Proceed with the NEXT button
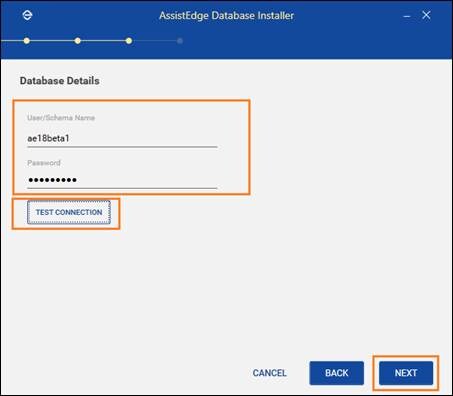453x396 pixels. (x=406, y=373)
